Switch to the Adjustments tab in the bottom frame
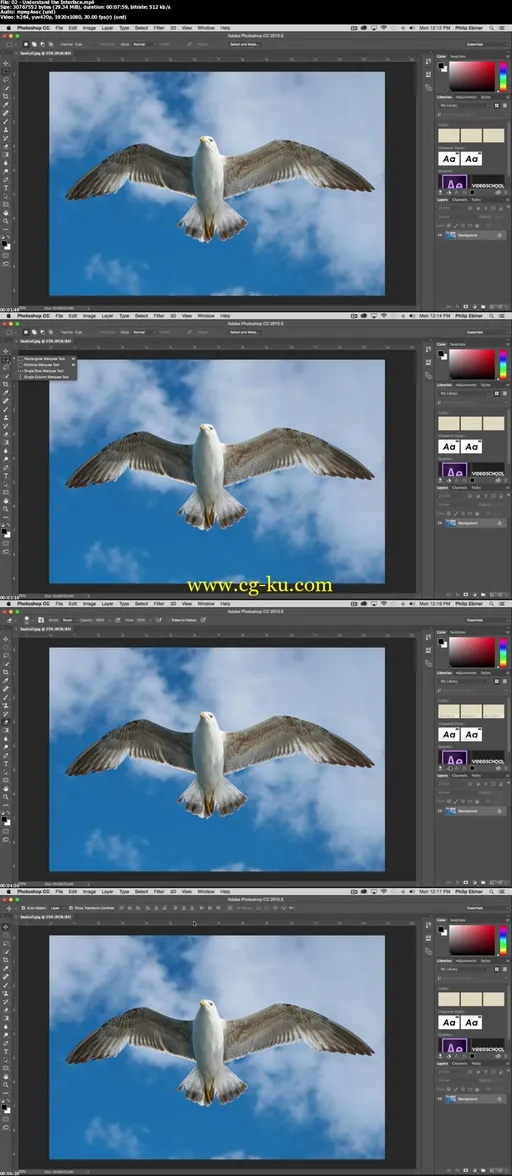The height and width of the screenshot is (1176, 512). 466,961
